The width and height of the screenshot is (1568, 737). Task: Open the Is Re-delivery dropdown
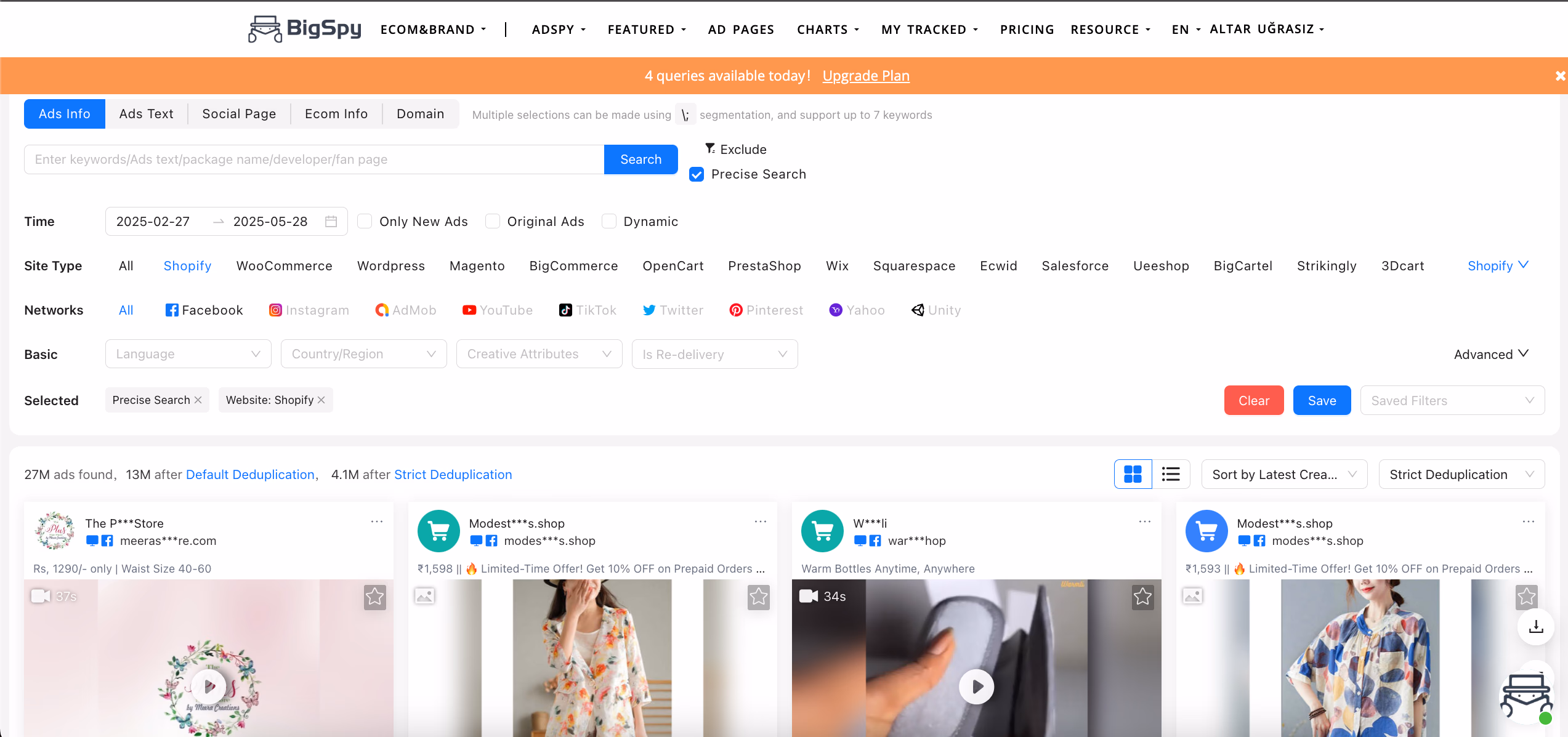click(x=715, y=354)
